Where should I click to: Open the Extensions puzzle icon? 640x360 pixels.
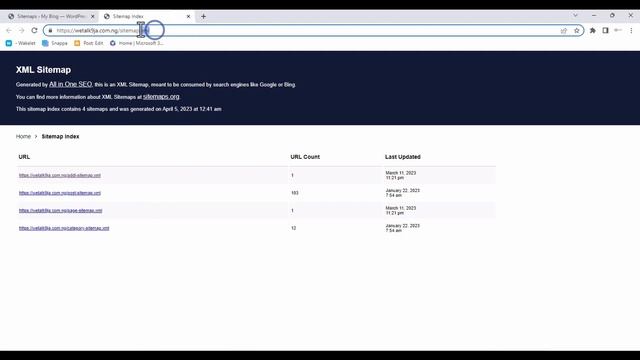point(593,31)
